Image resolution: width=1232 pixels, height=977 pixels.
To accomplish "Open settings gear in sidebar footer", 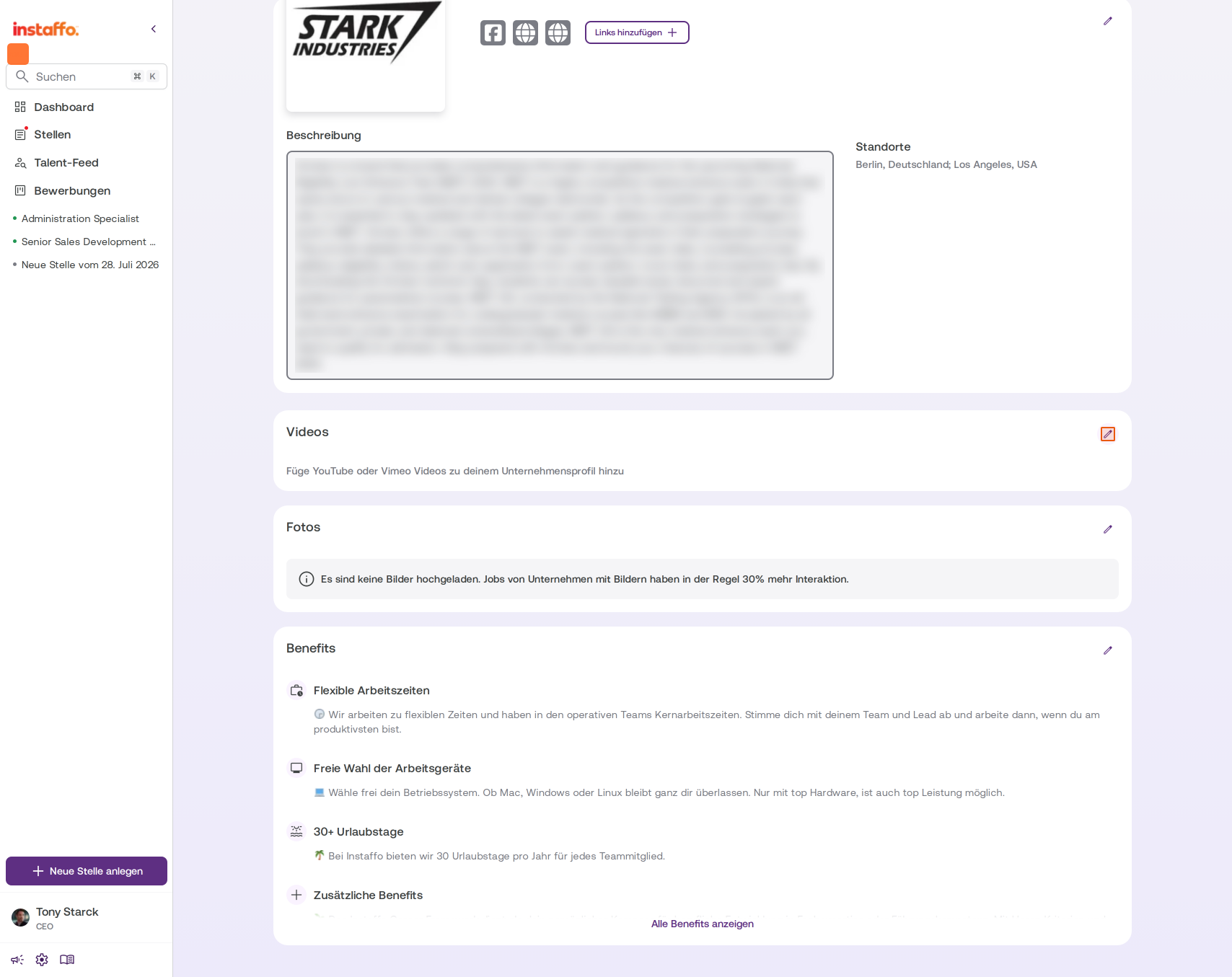I will pos(42,960).
